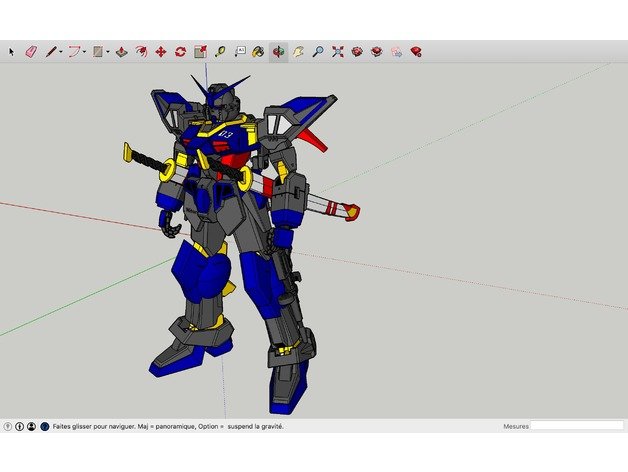Click the Mesures input field

click(x=576, y=426)
